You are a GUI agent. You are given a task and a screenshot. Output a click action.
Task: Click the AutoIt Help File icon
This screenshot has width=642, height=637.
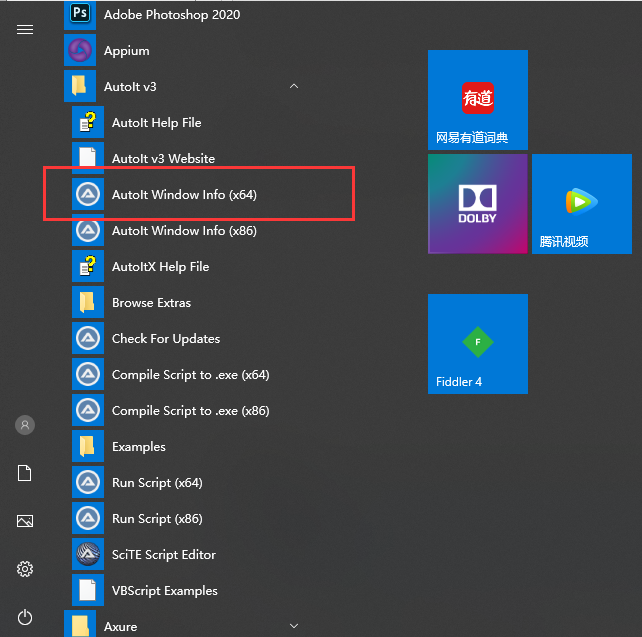[88, 122]
